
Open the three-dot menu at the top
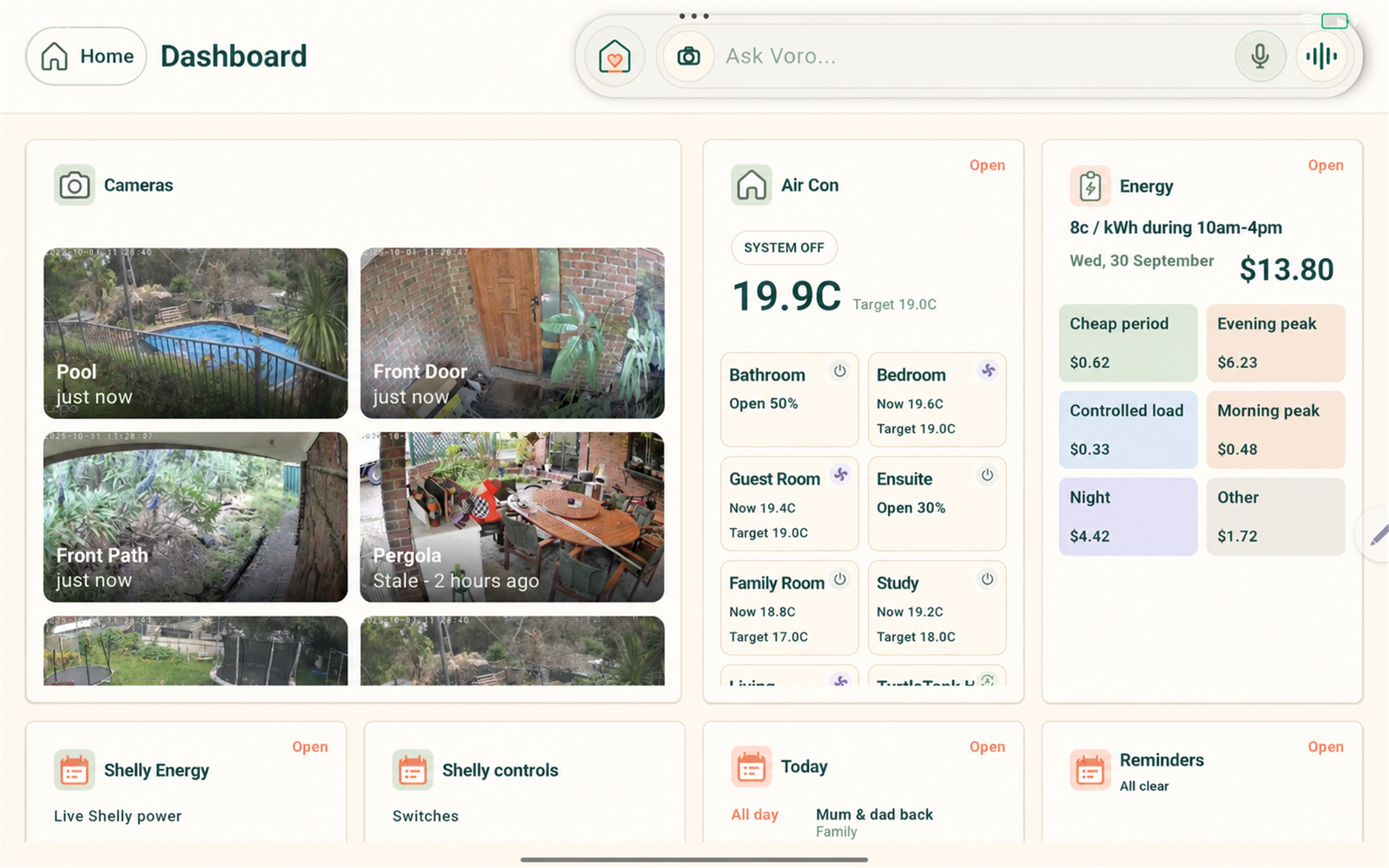click(x=694, y=16)
